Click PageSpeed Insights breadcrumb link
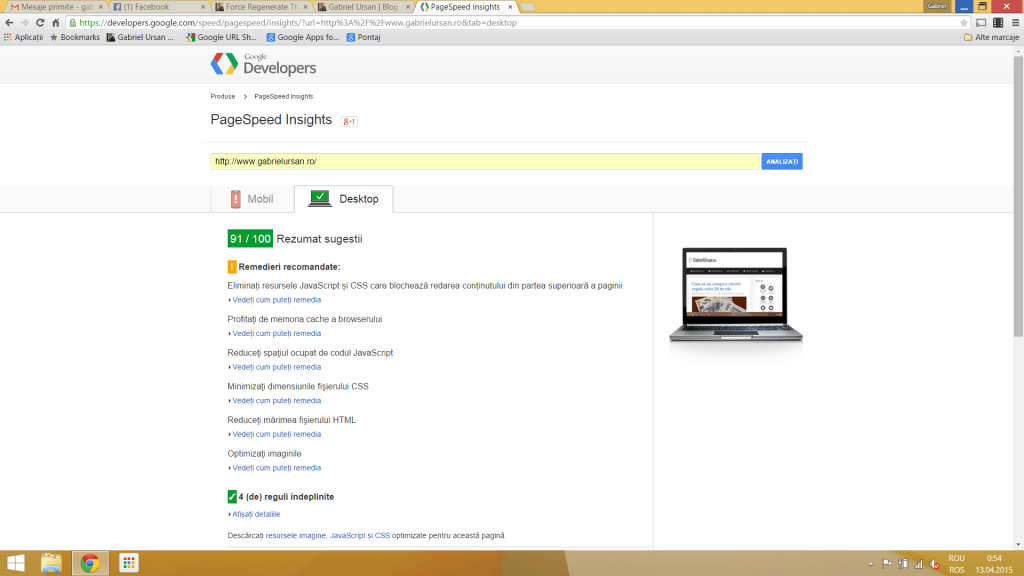This screenshot has height=576, width=1024. [x=283, y=97]
